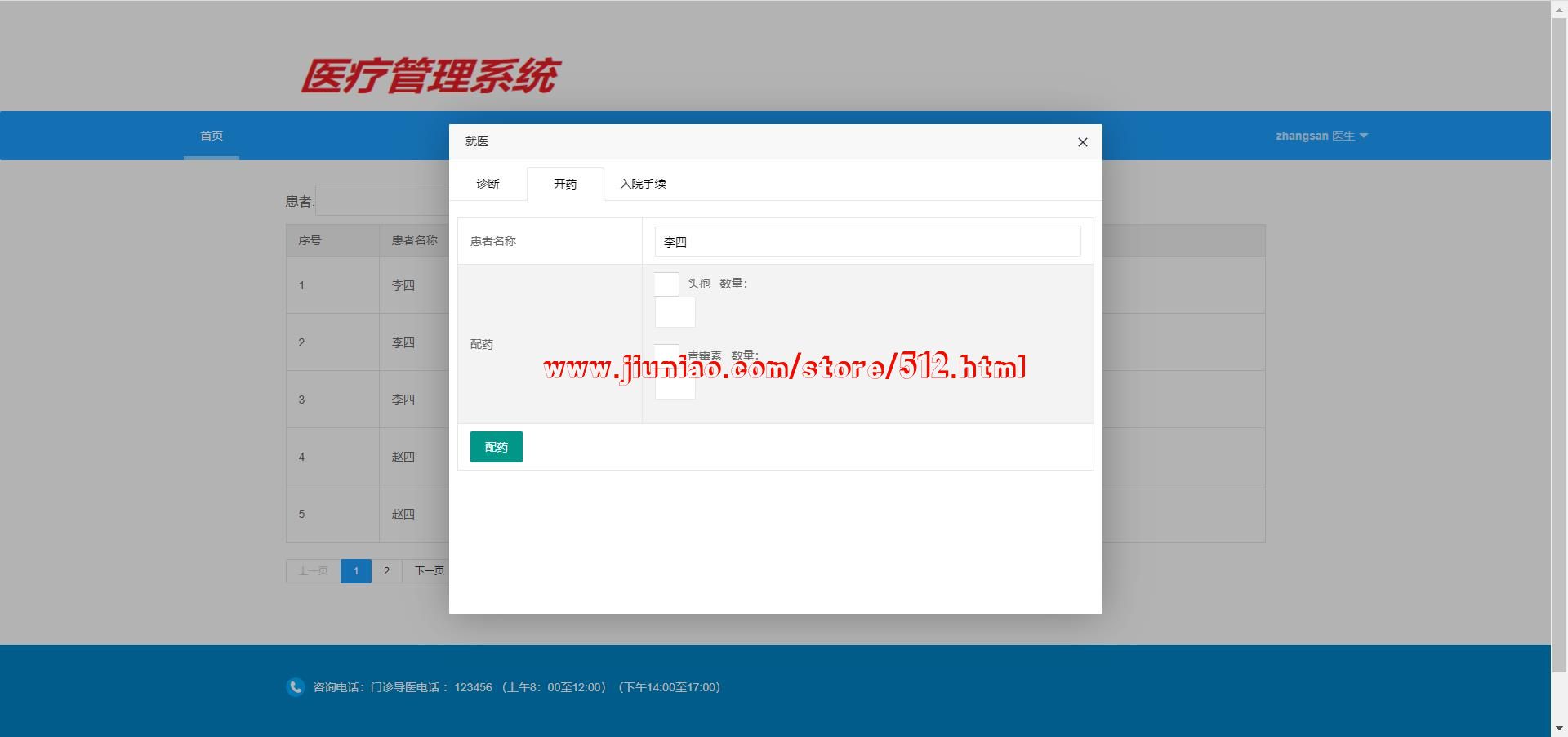Screen dimensions: 1568x737
Task: Go to the 上一页 previous page
Action: click(314, 570)
